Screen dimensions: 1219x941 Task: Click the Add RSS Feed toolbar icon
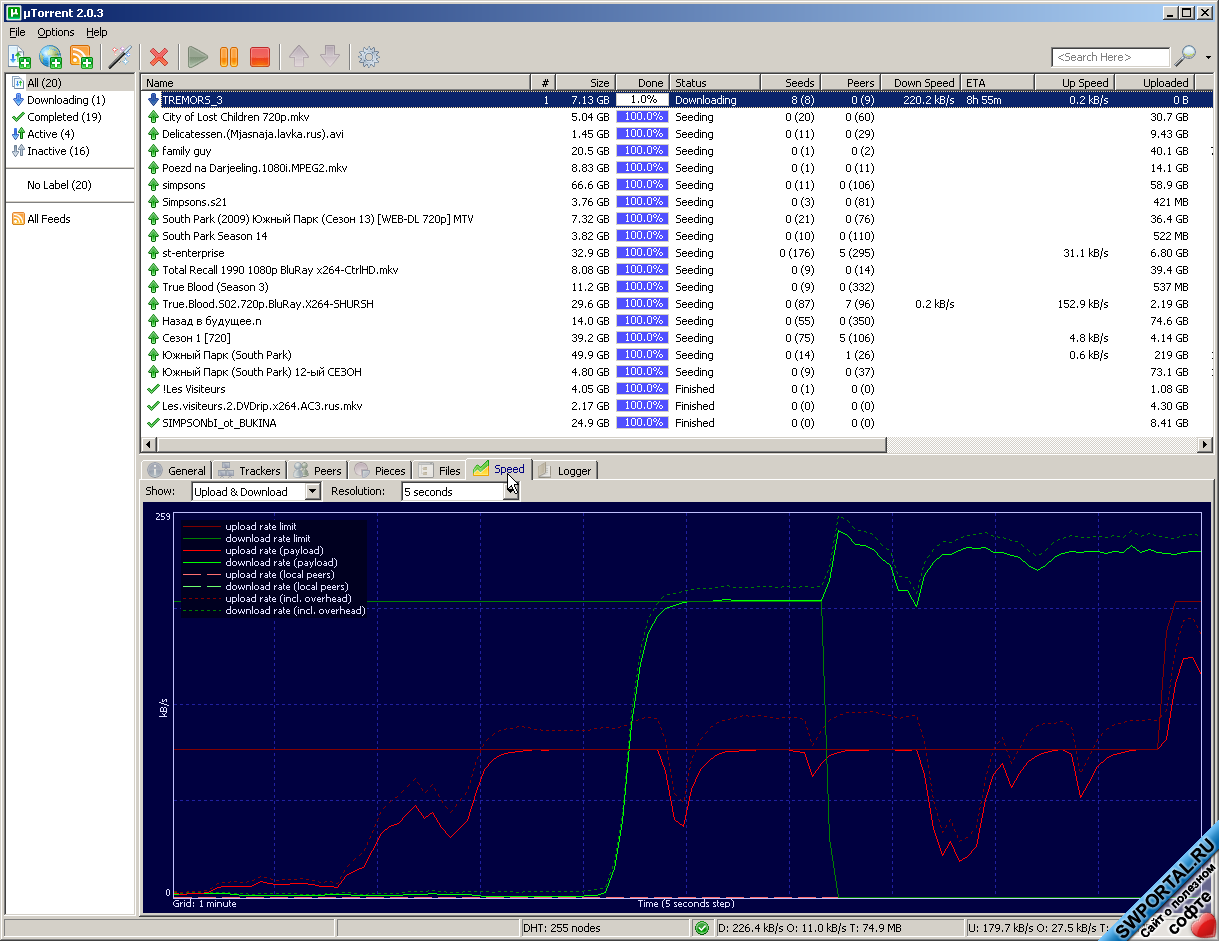[82, 57]
